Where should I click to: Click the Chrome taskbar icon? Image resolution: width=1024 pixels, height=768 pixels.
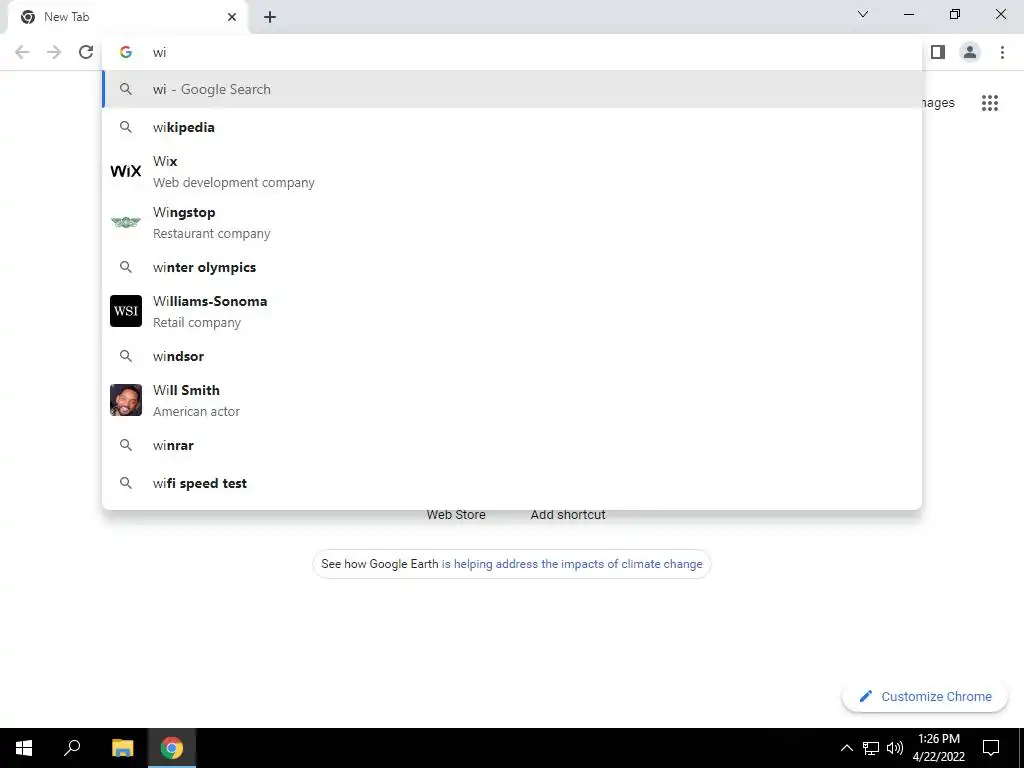172,748
